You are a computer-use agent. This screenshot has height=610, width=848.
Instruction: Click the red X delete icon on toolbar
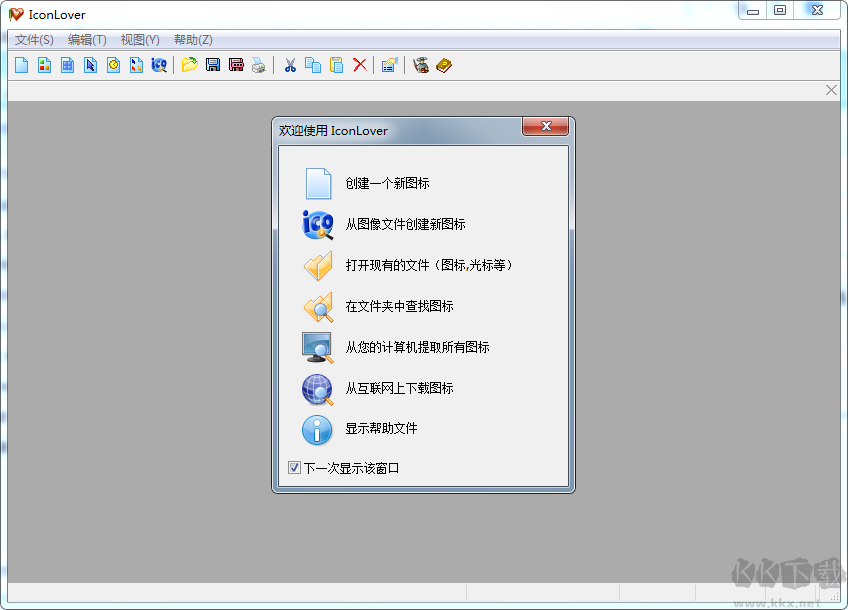coord(360,64)
